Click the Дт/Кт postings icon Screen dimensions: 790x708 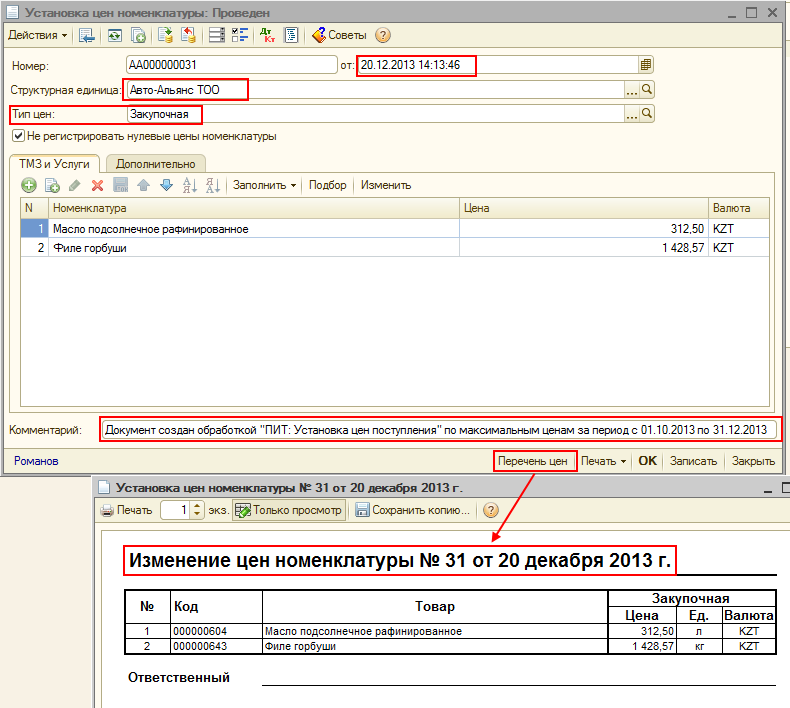(267, 35)
